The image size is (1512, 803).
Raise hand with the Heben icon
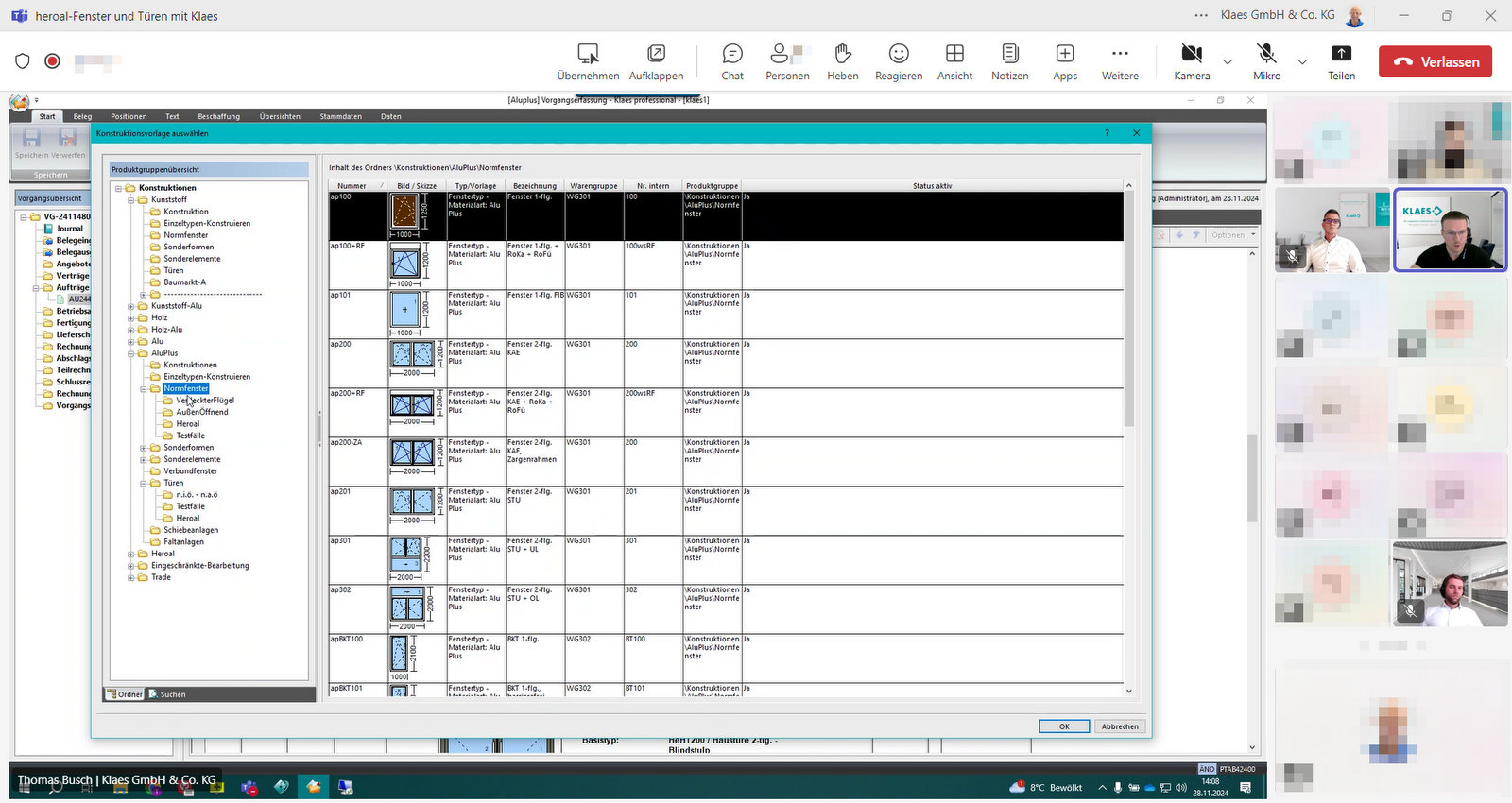click(842, 54)
